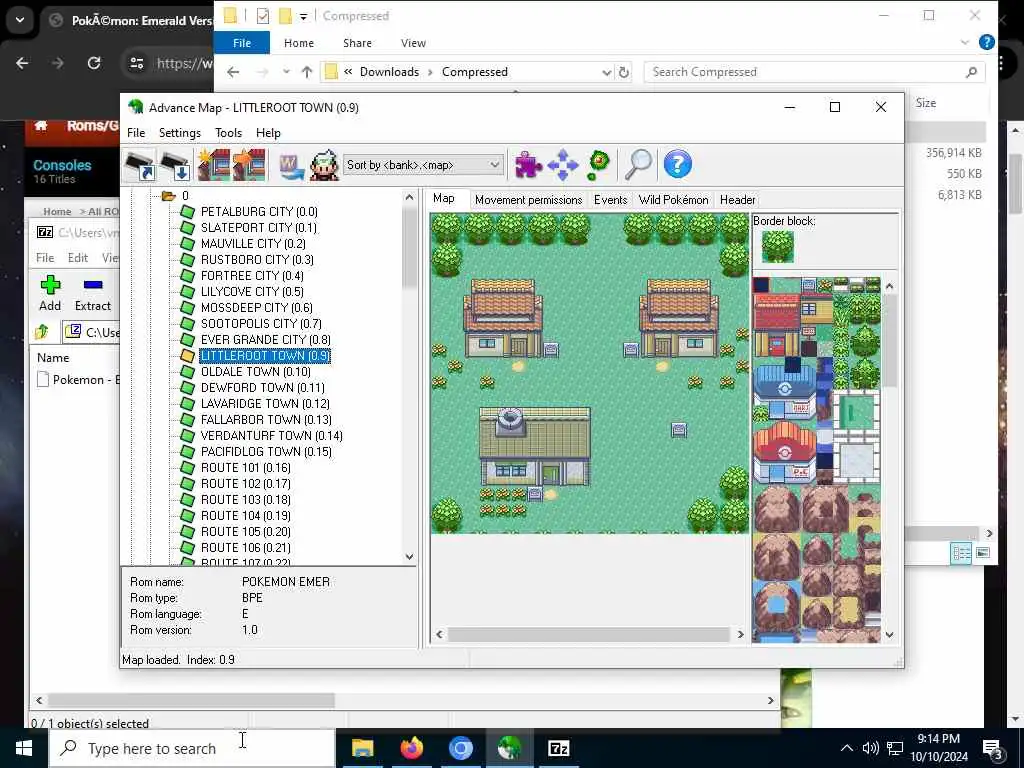Open the quick access toolbar dropdown arrow
The width and height of the screenshot is (1024, 768).
[x=304, y=16]
